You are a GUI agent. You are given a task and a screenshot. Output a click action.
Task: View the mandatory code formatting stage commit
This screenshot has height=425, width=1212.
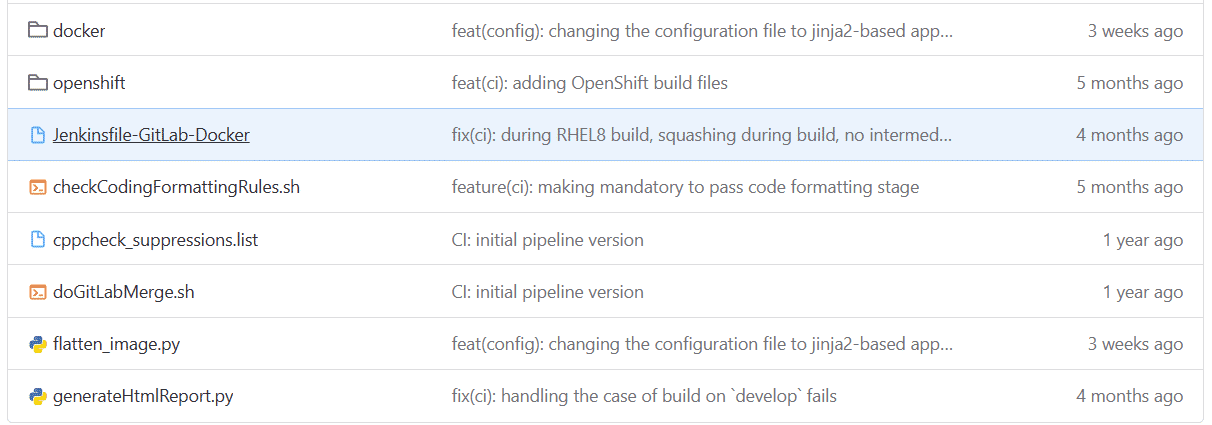685,187
